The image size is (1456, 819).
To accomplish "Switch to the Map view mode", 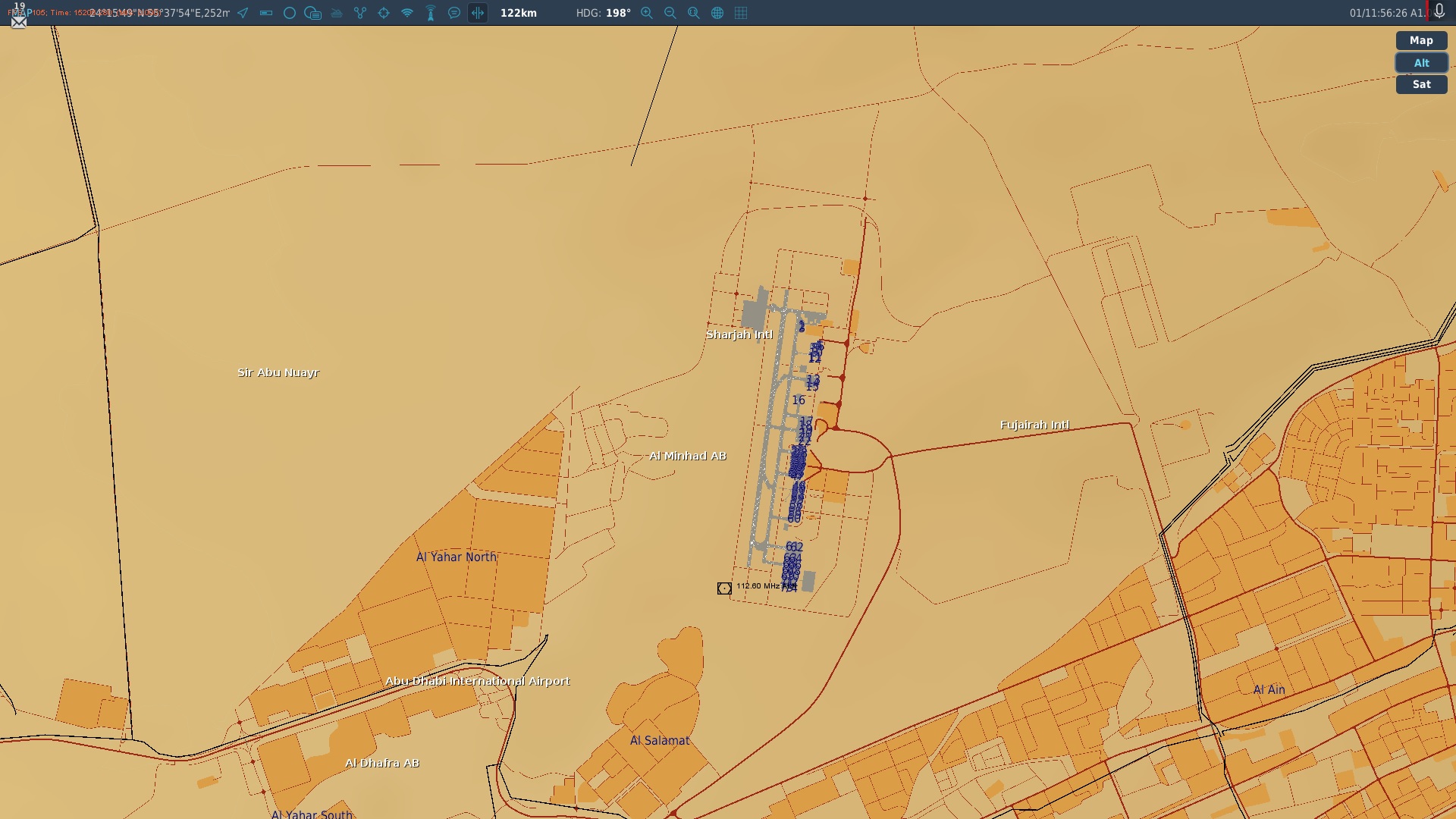I will point(1421,41).
